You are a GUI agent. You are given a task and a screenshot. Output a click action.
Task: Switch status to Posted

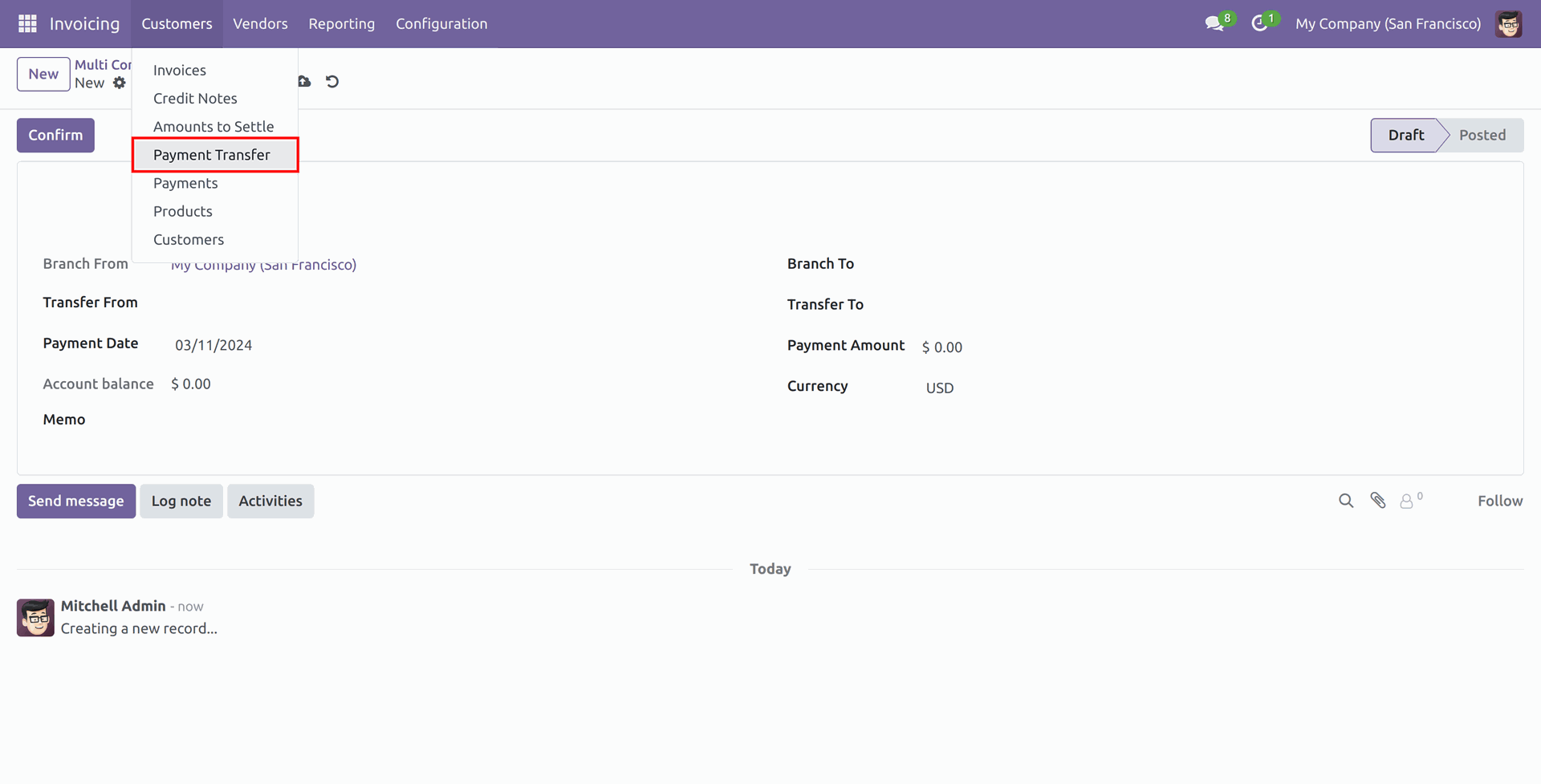pyautogui.click(x=1482, y=135)
